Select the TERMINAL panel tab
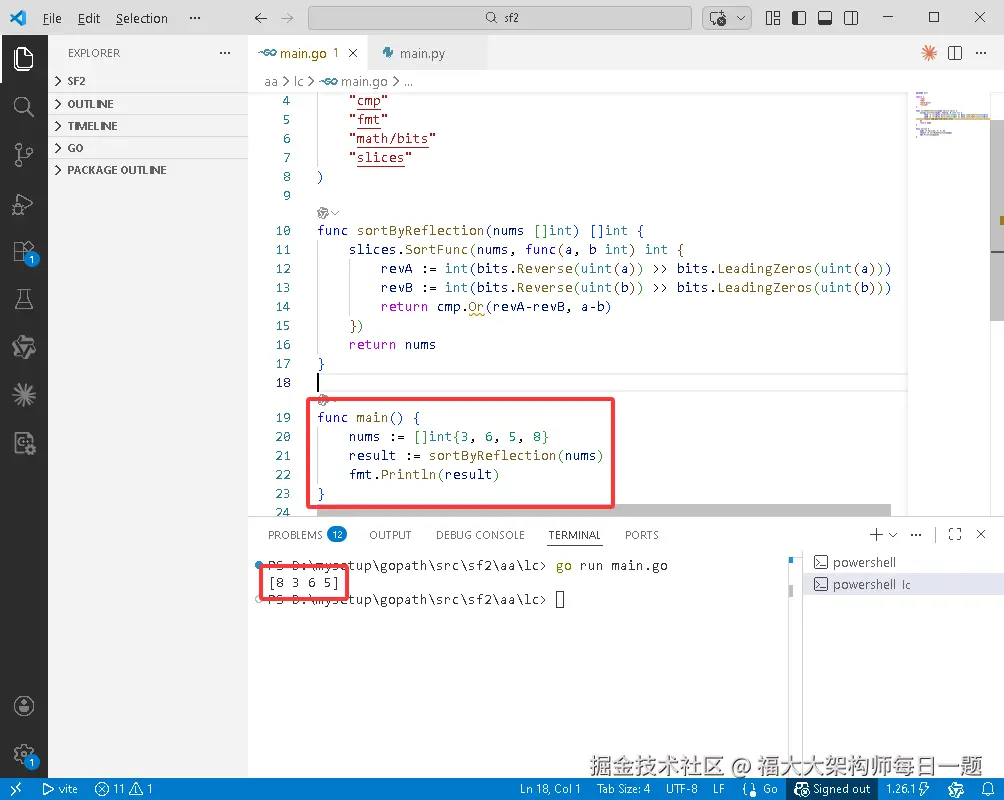The width and height of the screenshot is (1004, 800). (574, 535)
